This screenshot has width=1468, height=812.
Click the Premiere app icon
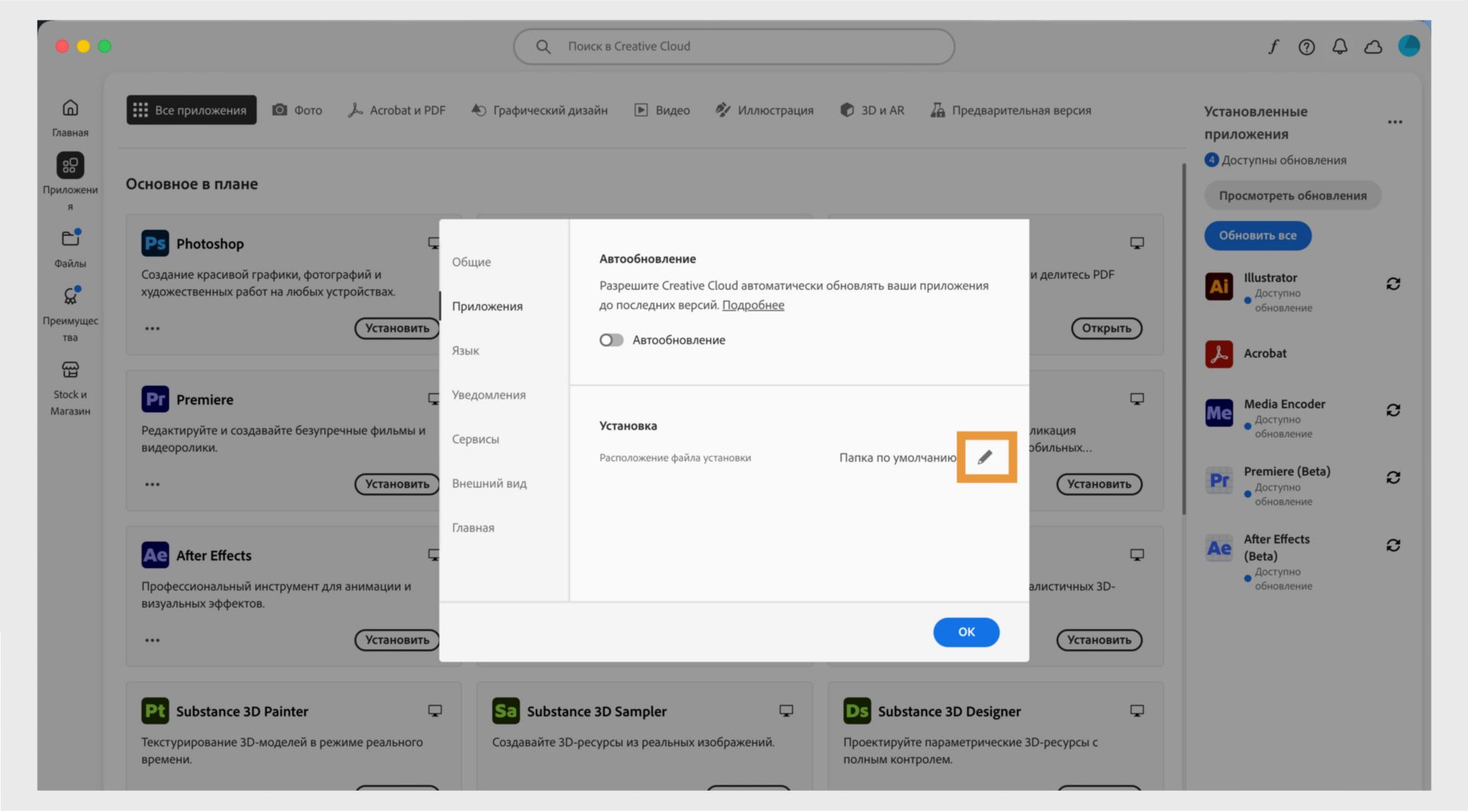155,399
